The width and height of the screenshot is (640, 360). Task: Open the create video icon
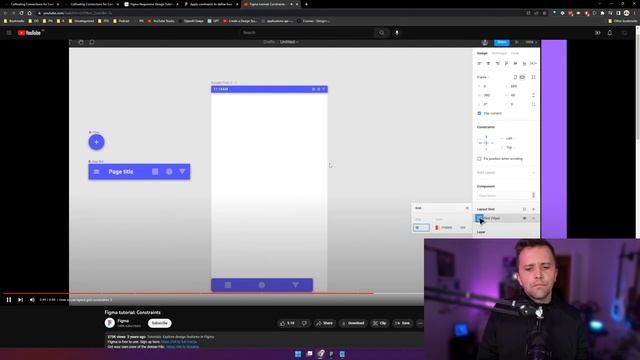pyautogui.click(x=598, y=33)
